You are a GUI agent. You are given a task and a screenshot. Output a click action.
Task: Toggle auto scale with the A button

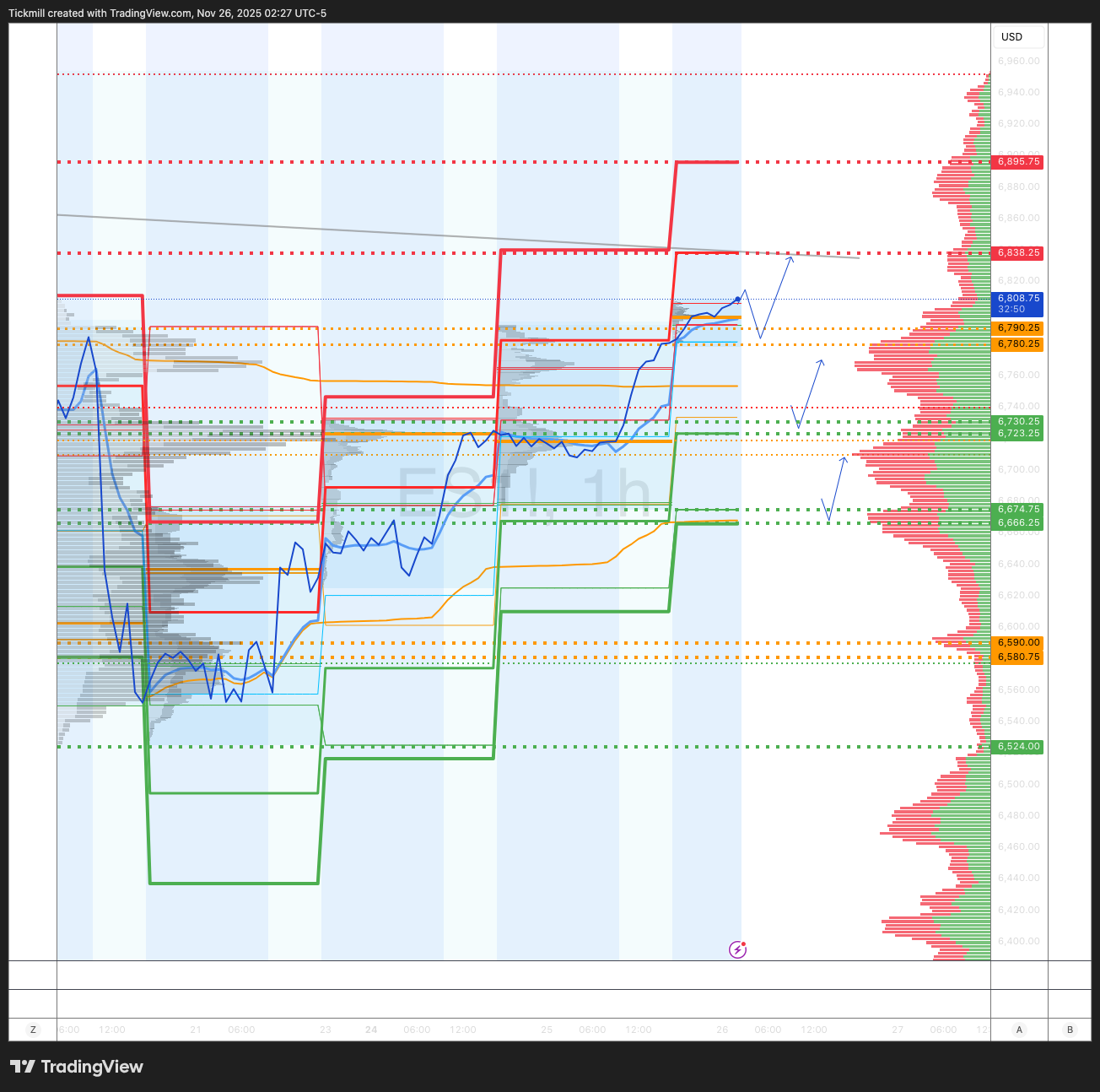tap(1019, 1030)
